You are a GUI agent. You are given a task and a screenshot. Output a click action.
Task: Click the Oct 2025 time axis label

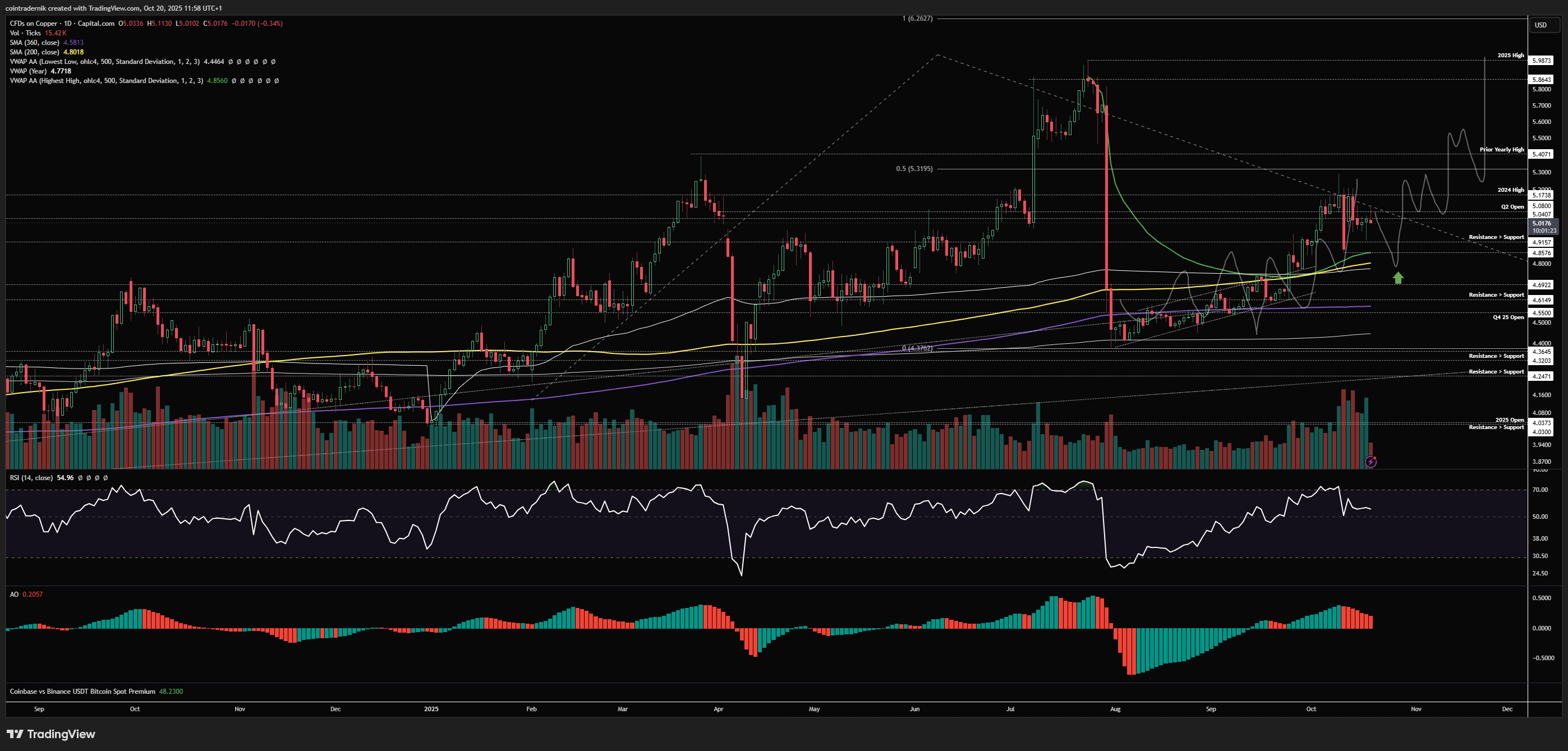point(1311,709)
